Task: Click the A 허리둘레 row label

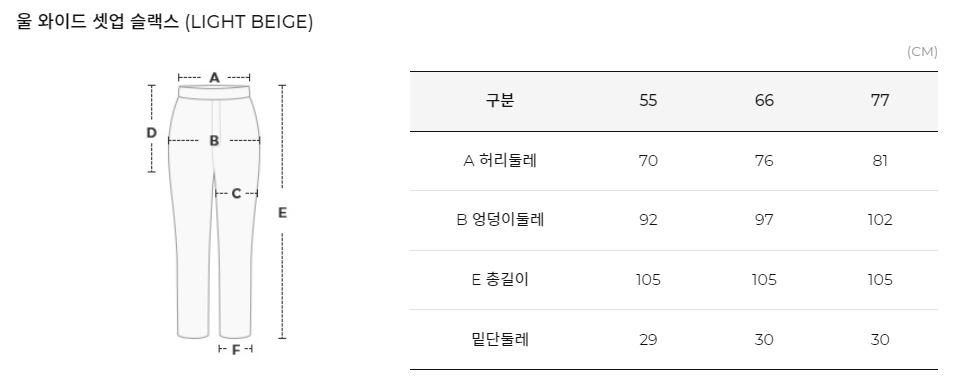Action: pos(500,161)
